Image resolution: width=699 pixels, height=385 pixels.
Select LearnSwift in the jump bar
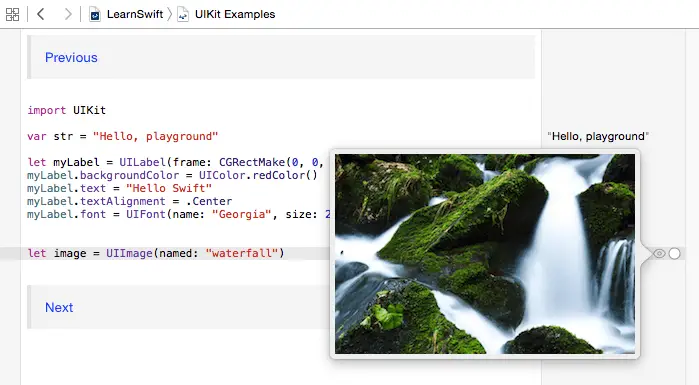pyautogui.click(x=135, y=14)
